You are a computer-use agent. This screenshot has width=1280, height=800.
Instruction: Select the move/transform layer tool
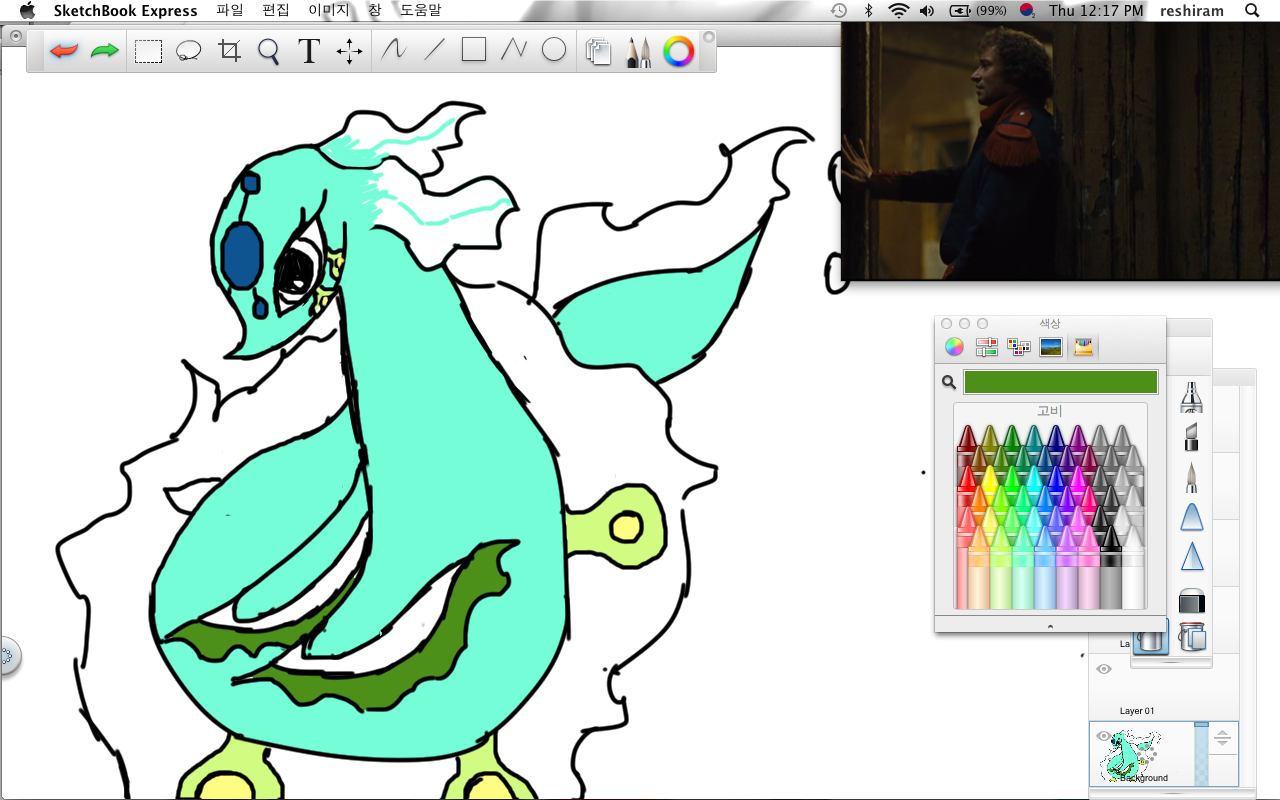349,51
